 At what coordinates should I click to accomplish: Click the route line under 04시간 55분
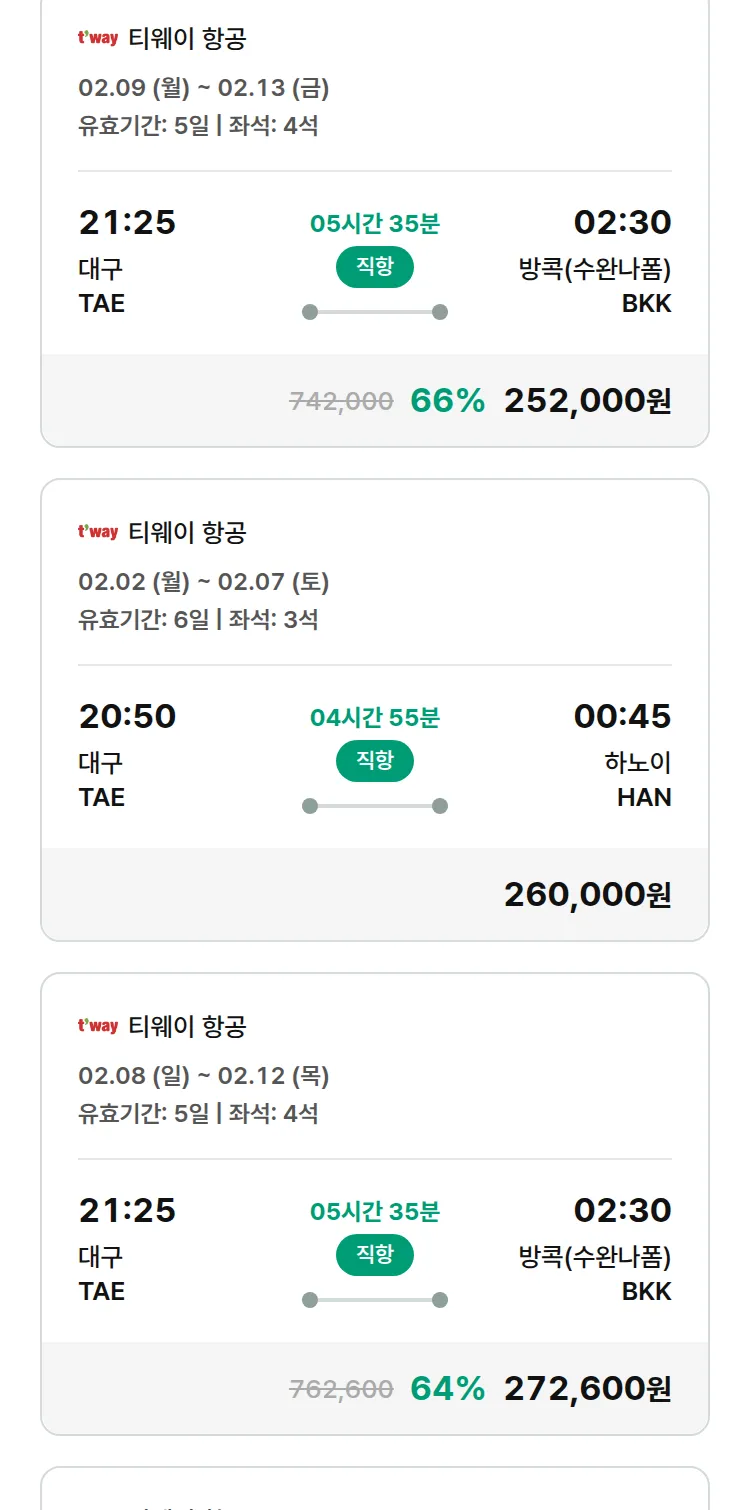pyautogui.click(x=375, y=806)
